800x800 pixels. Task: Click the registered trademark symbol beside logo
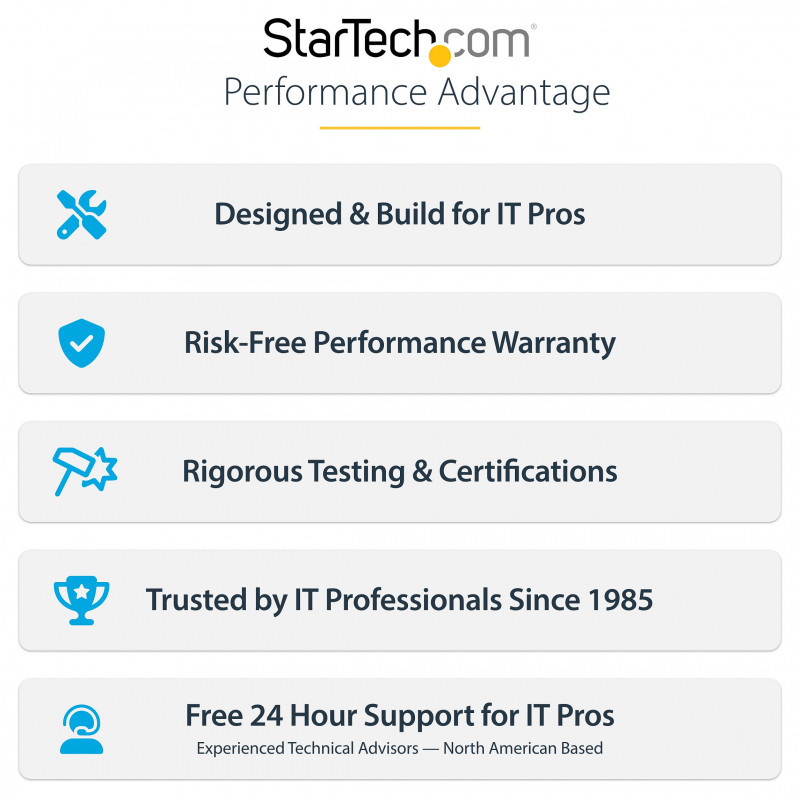coord(533,27)
